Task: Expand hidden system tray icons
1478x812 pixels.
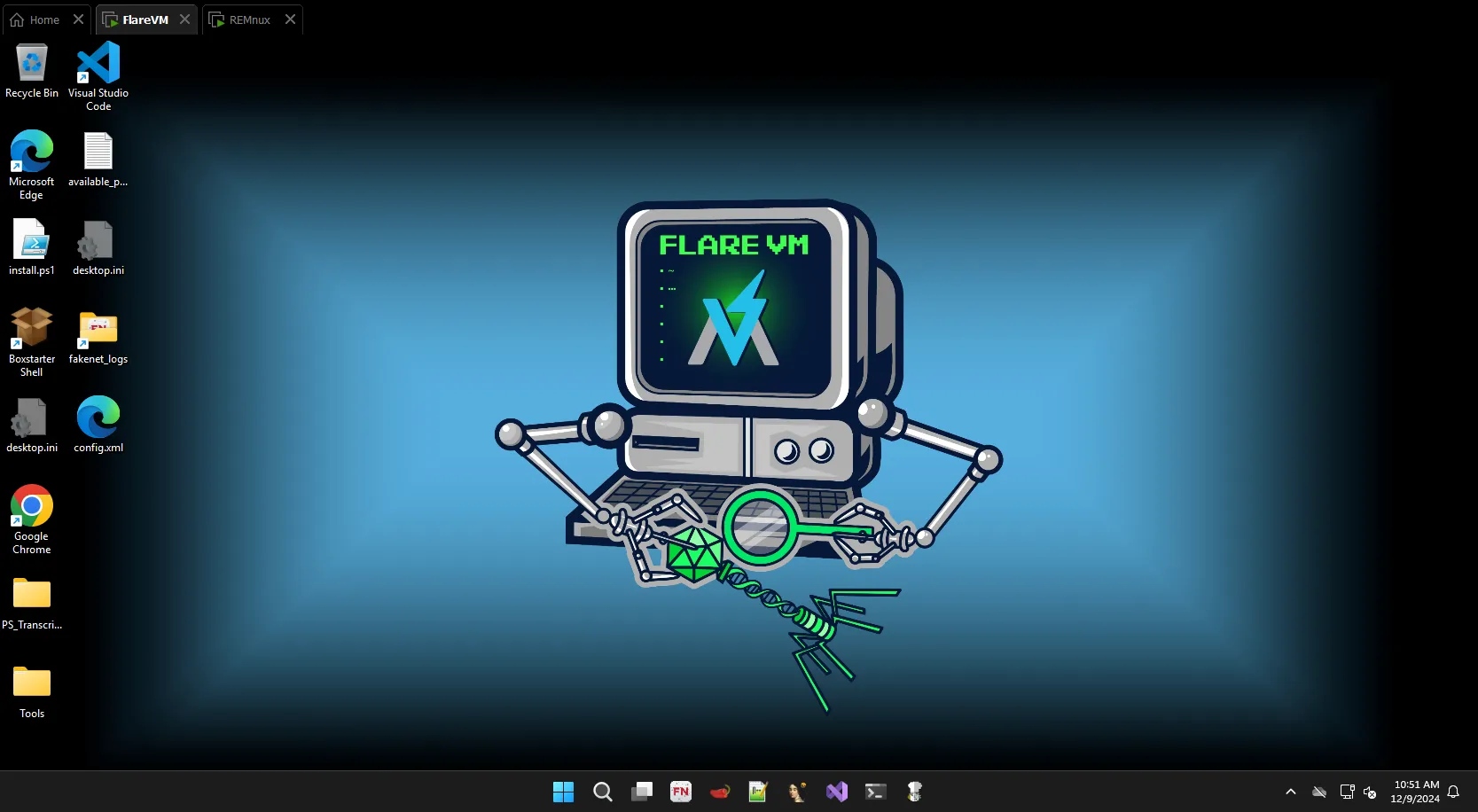Action: click(x=1290, y=792)
